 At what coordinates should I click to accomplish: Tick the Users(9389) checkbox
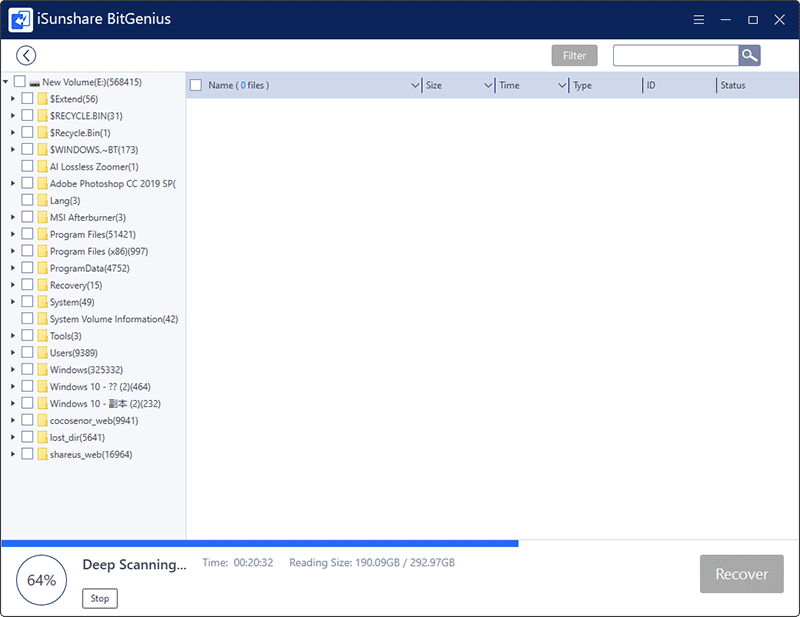[x=27, y=352]
